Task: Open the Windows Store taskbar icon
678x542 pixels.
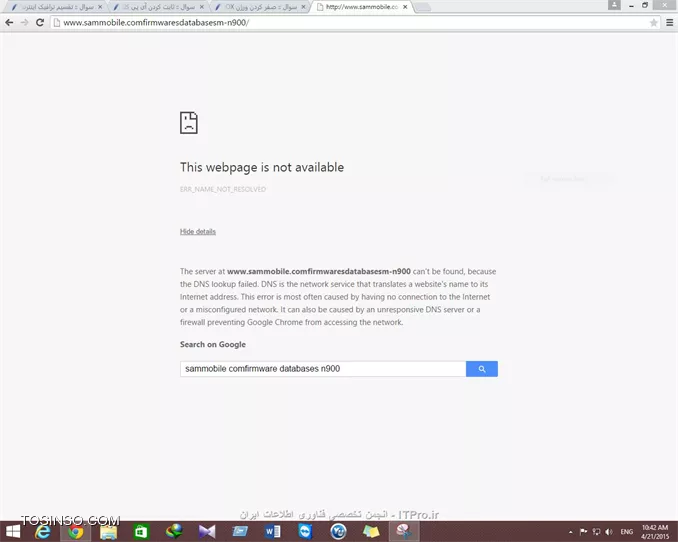Action: tap(141, 531)
